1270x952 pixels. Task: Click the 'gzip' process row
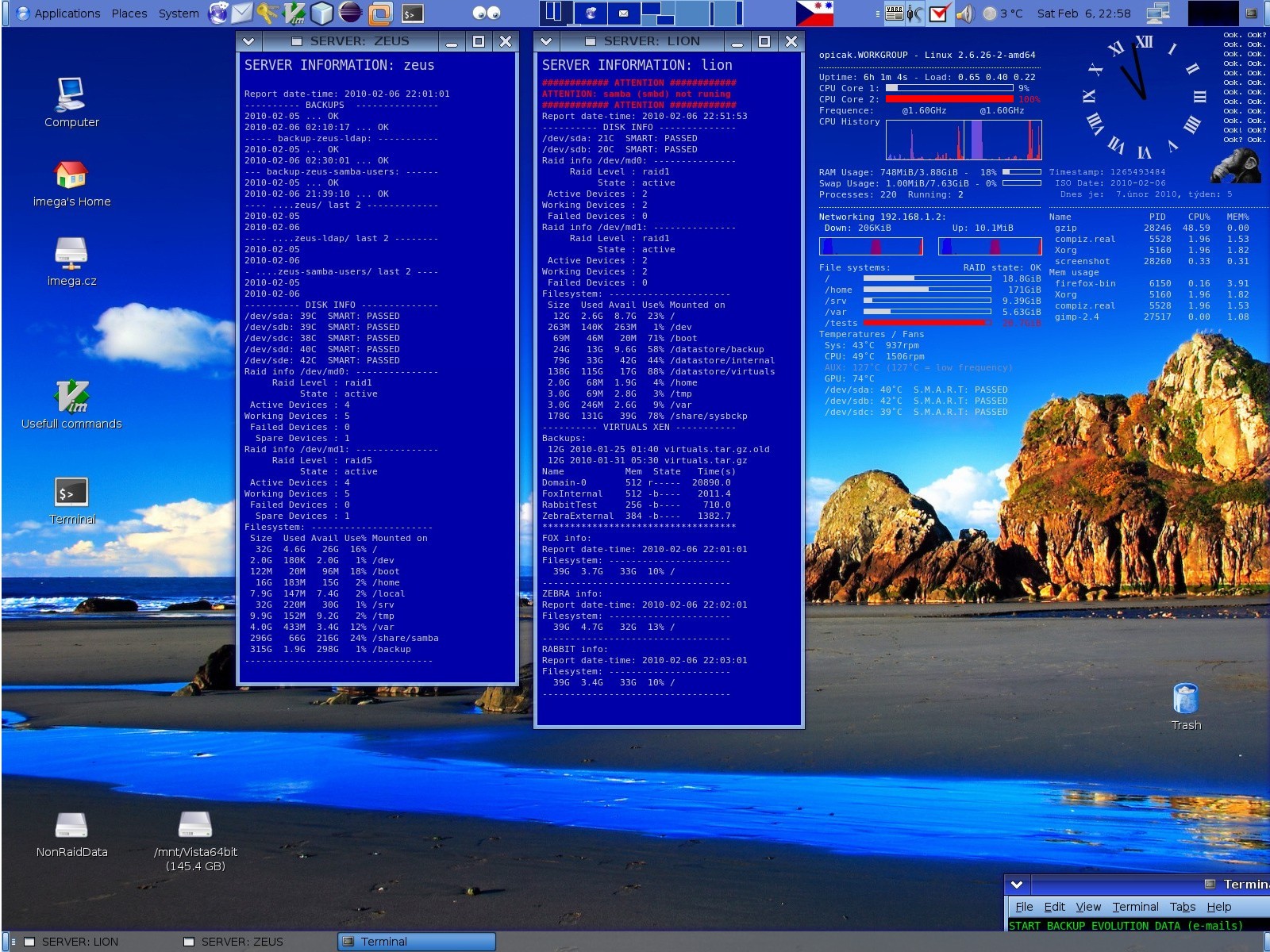pos(1151,228)
